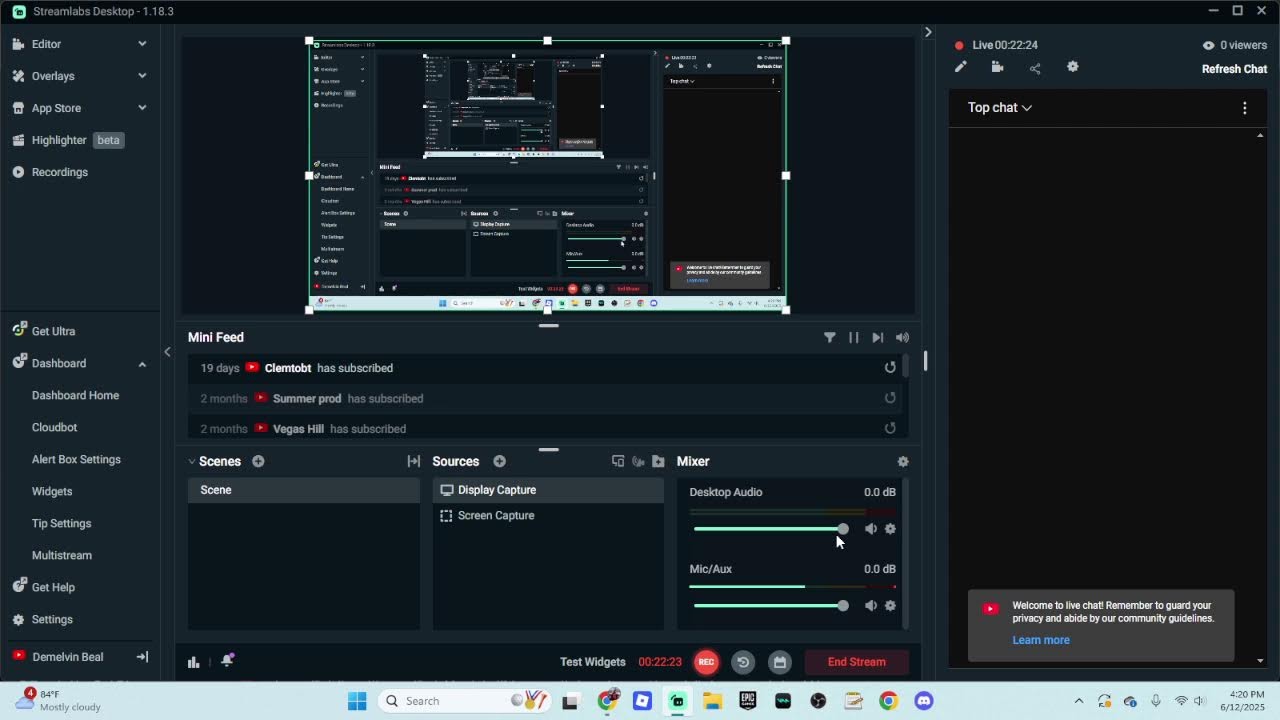The width and height of the screenshot is (1280, 720).
Task: Open the Widgets page
Action: (x=52, y=491)
